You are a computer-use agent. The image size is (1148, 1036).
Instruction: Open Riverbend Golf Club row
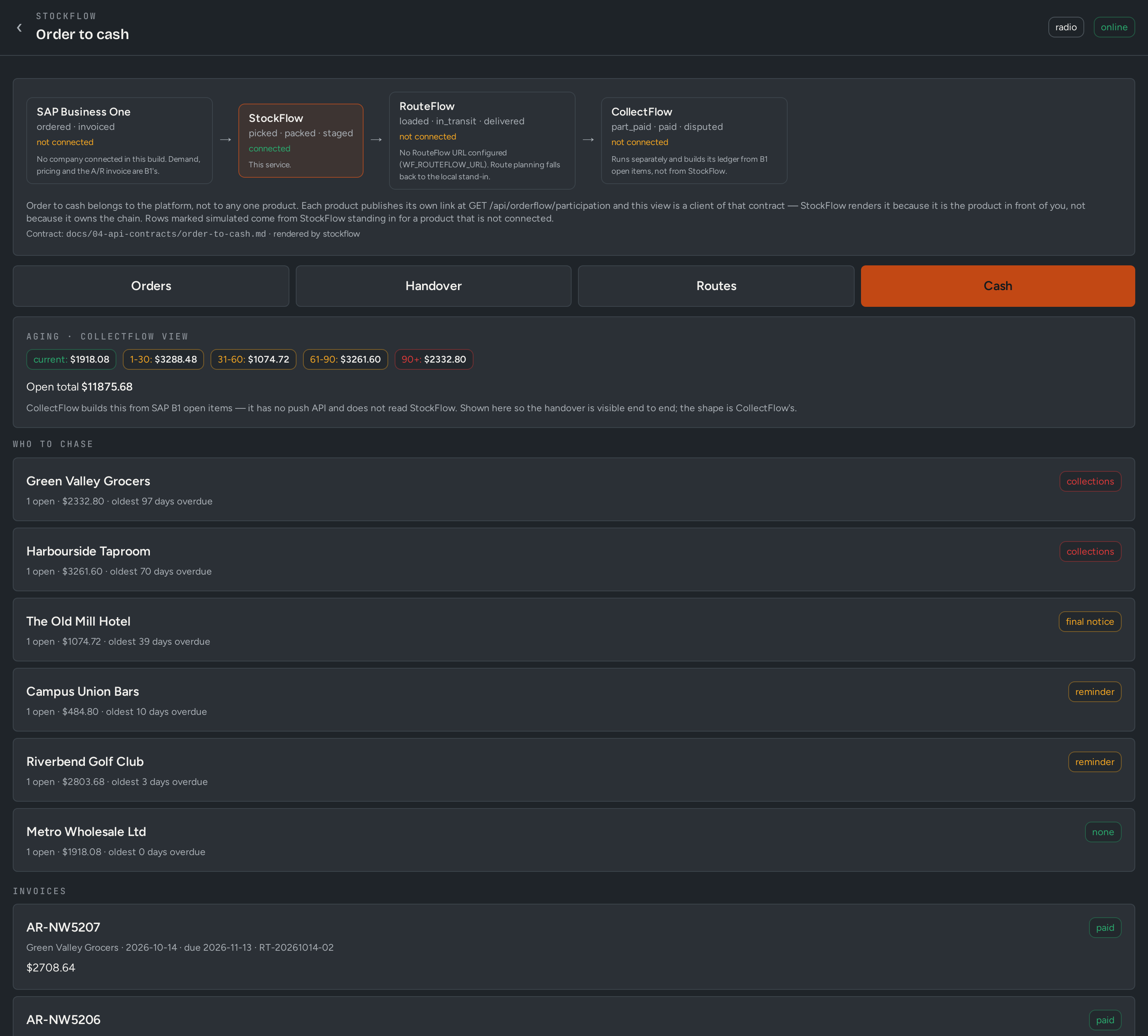pyautogui.click(x=574, y=769)
